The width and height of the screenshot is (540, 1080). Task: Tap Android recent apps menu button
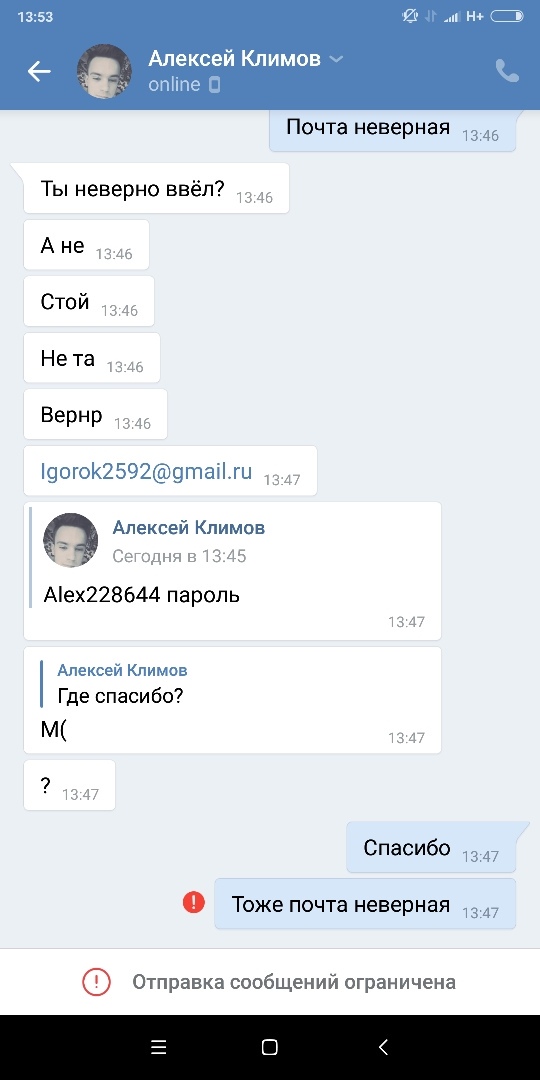point(158,1048)
